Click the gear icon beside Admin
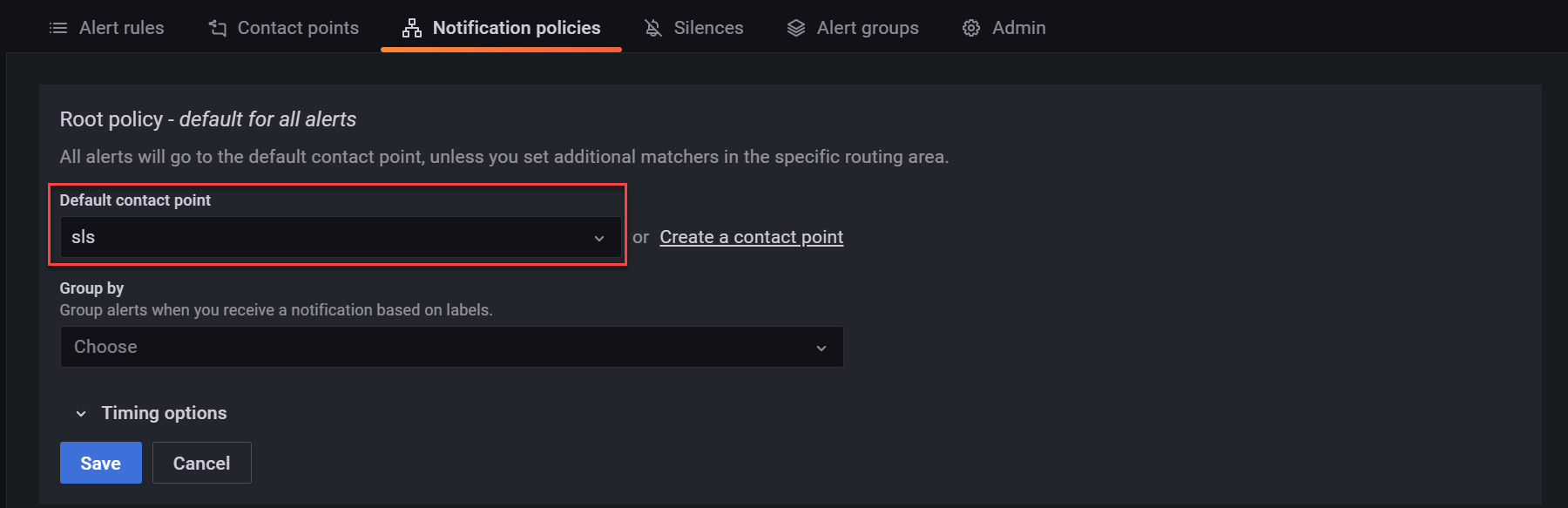Image resolution: width=1568 pixels, height=508 pixels. (x=970, y=27)
